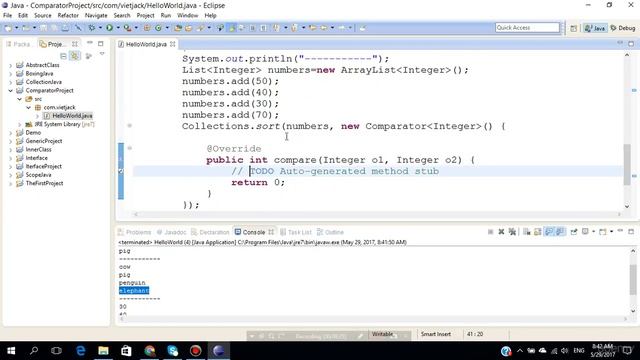The height and width of the screenshot is (360, 640).
Task: Click the New Java Class icon
Action: pyautogui.click(x=158, y=28)
